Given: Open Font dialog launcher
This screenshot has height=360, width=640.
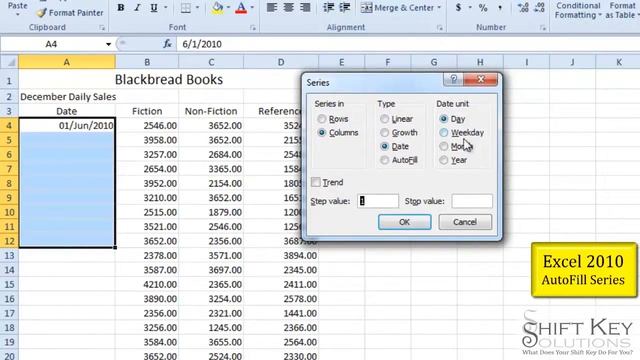Looking at the screenshot, I should pyautogui.click(x=253, y=28).
